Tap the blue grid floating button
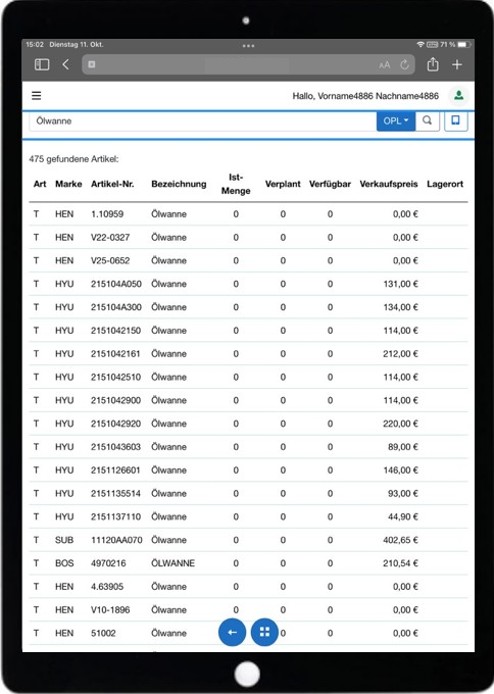This screenshot has width=494, height=694. (x=265, y=632)
